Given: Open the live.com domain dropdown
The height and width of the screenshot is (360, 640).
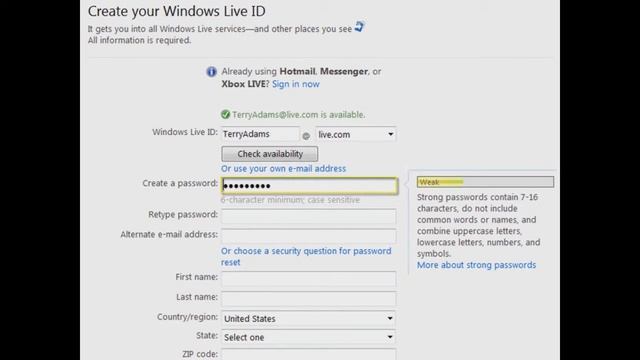Looking at the screenshot, I should coord(356,134).
